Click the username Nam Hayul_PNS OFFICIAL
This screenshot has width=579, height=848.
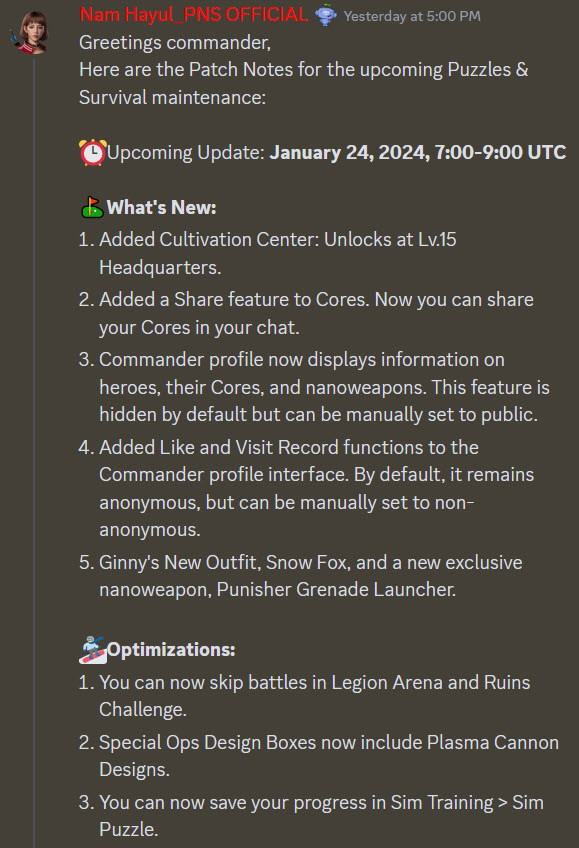point(194,15)
